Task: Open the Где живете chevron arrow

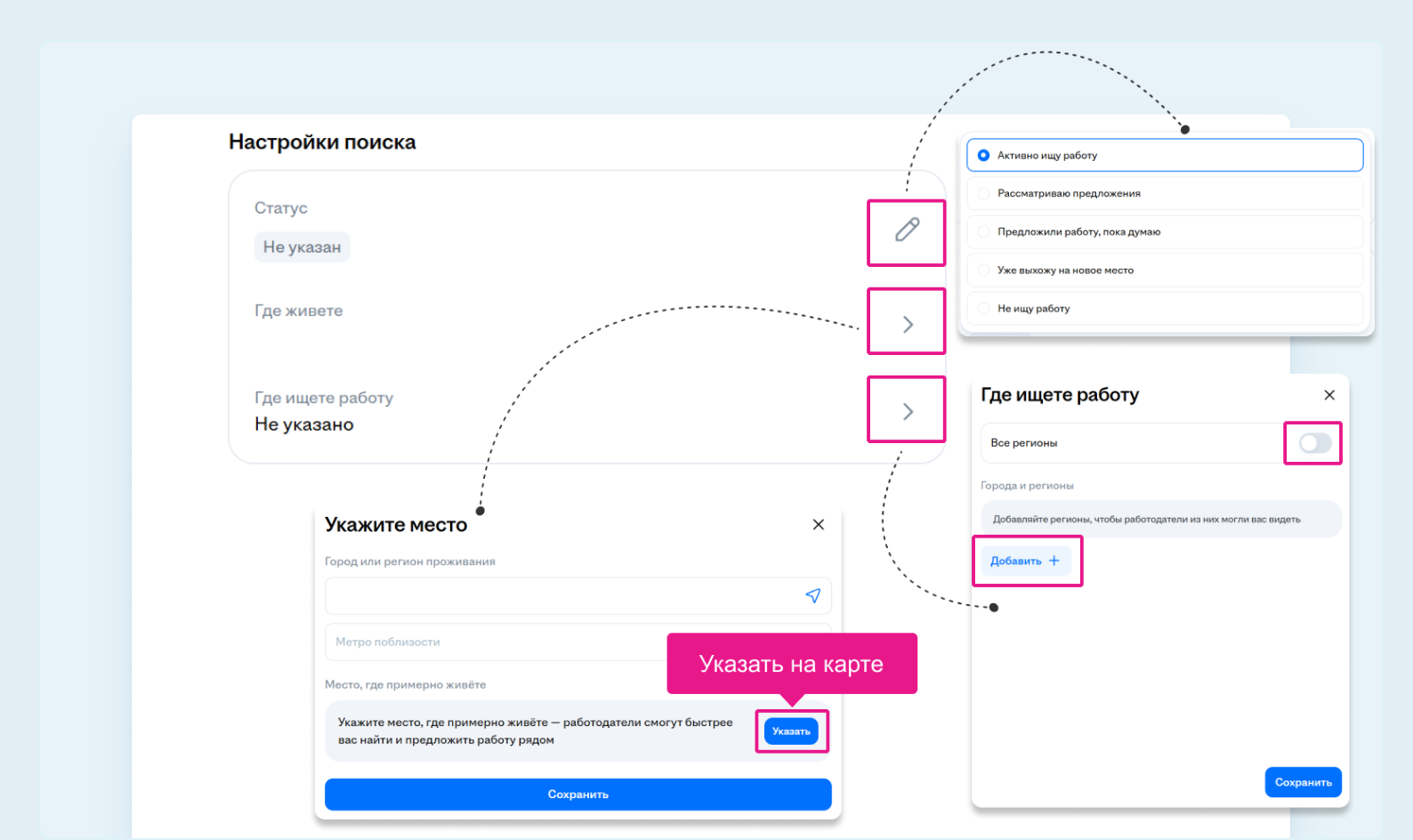Action: click(x=908, y=324)
